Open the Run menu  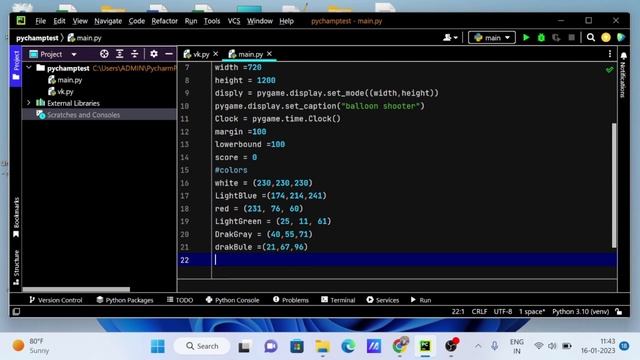coord(191,21)
